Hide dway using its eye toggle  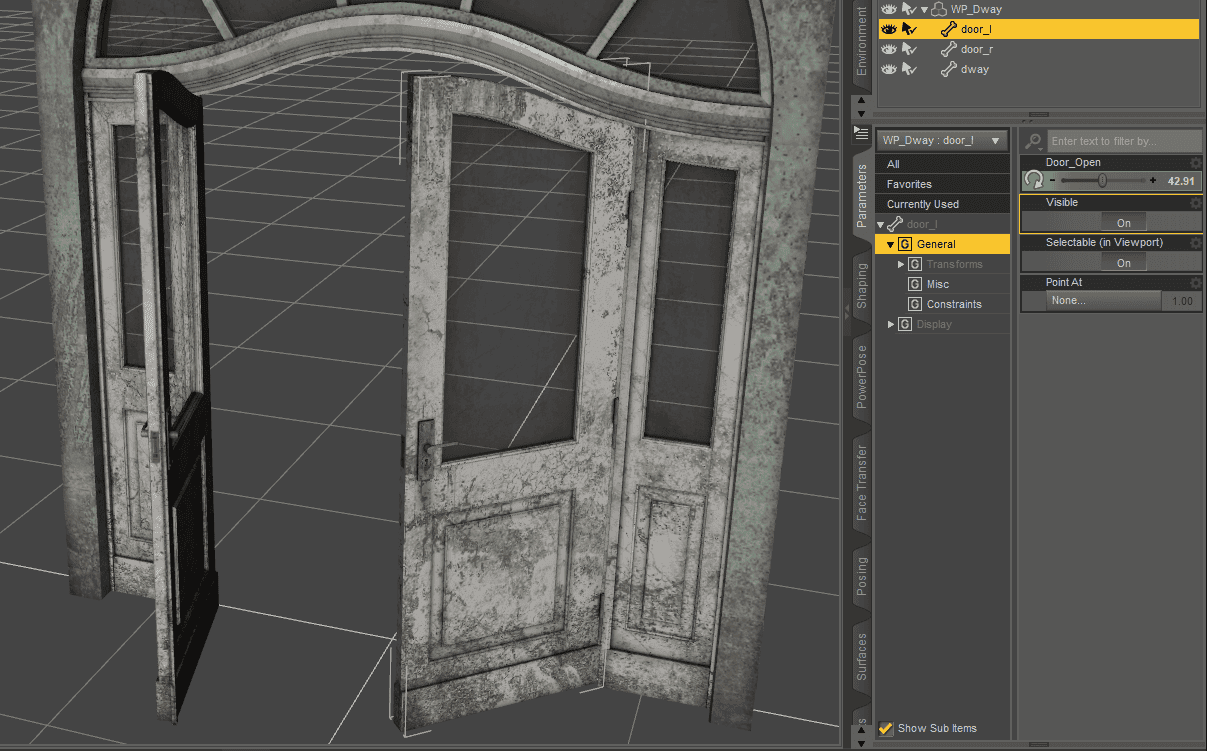click(888, 68)
